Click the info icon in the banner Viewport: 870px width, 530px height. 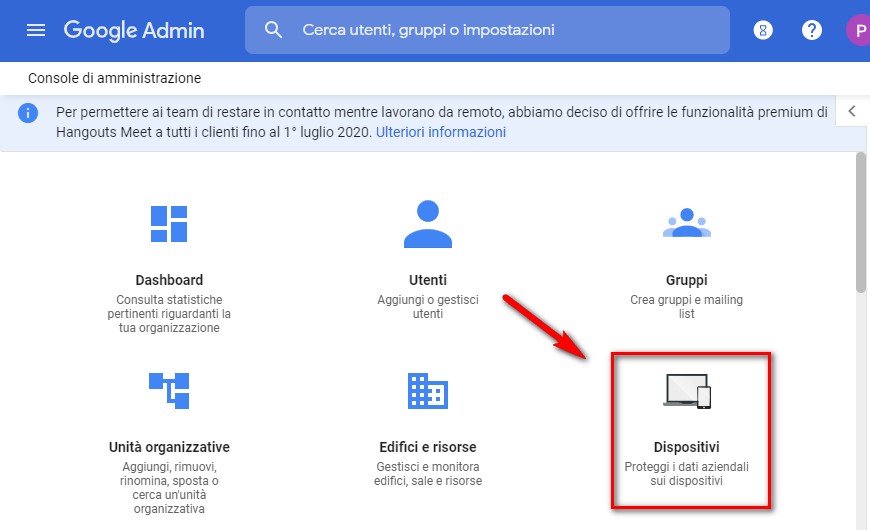pos(28,113)
